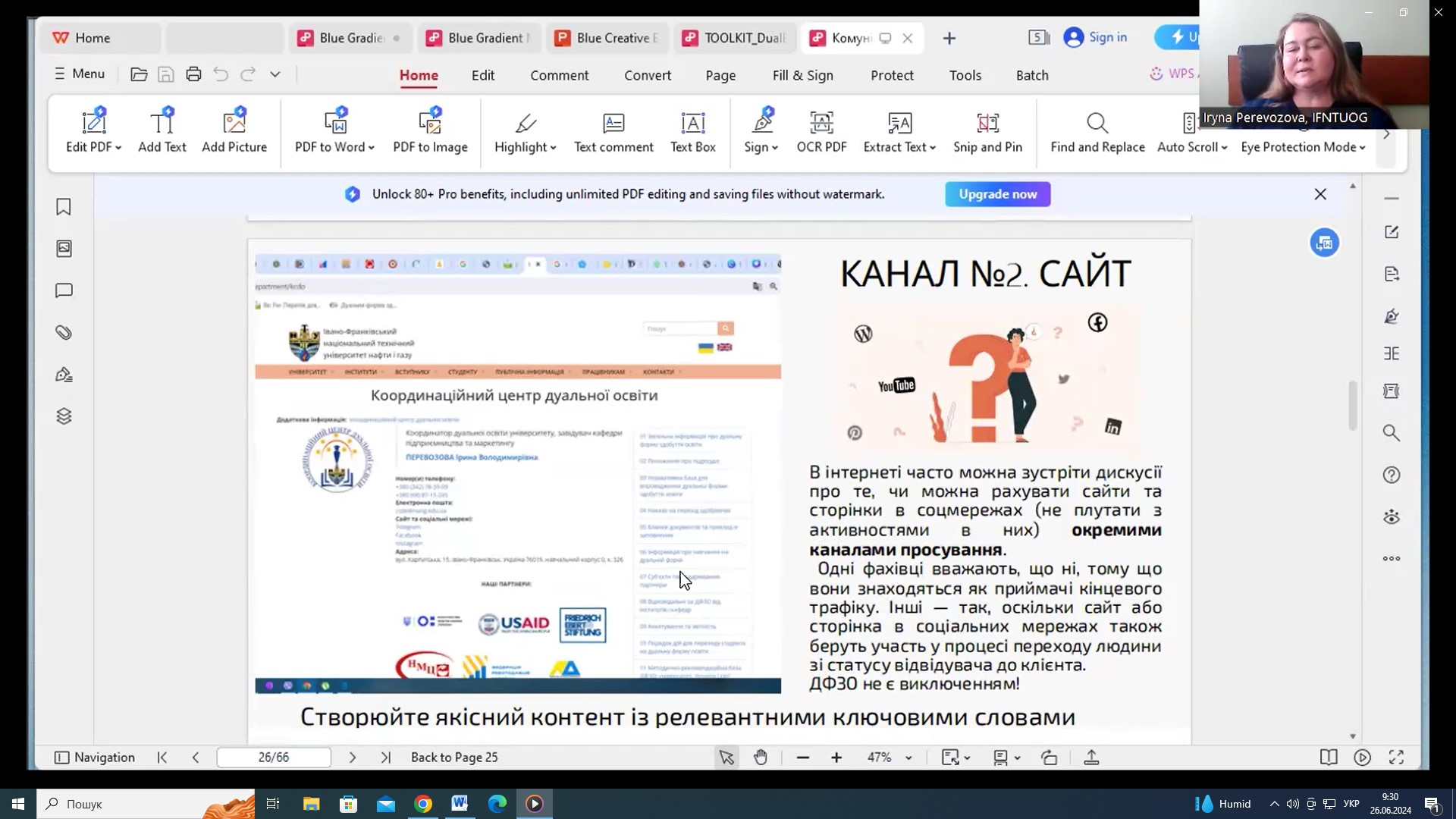Select the Add Text tool
Viewport: 1456px width, 819px height.
coord(162,130)
